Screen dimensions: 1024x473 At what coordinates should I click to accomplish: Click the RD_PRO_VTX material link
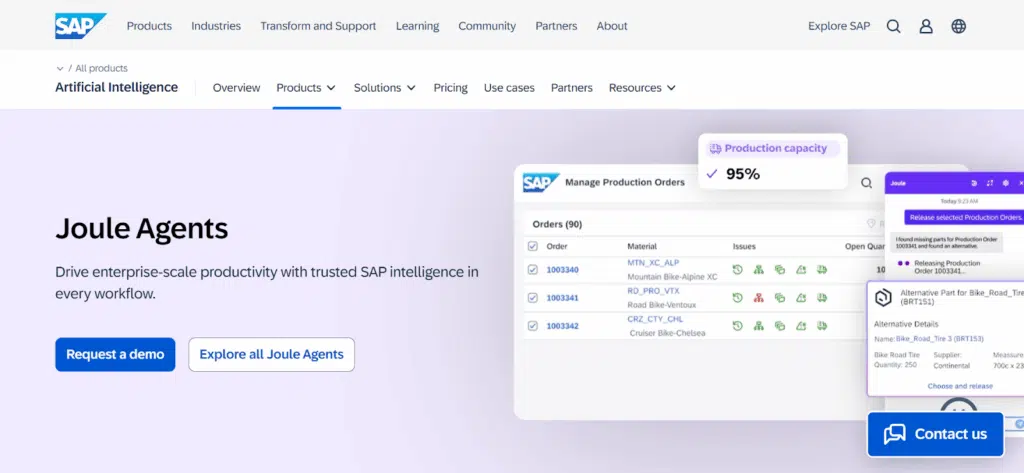pyautogui.click(x=653, y=291)
